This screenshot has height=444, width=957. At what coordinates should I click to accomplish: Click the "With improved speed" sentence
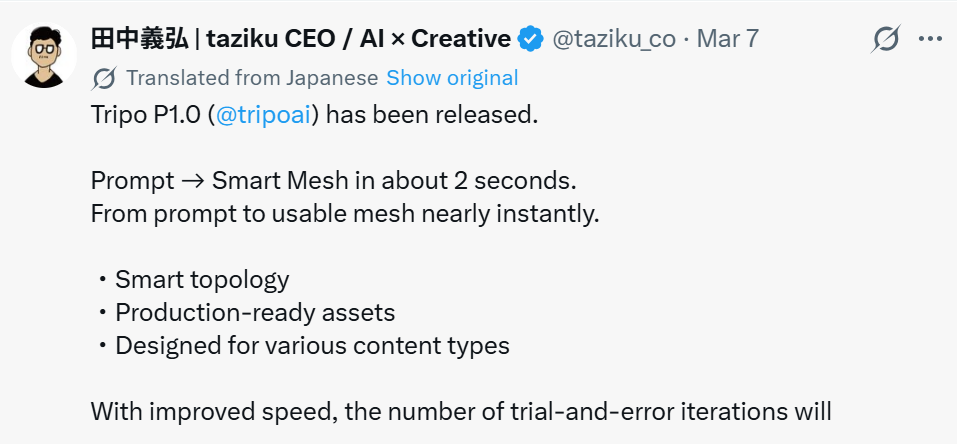click(x=460, y=411)
